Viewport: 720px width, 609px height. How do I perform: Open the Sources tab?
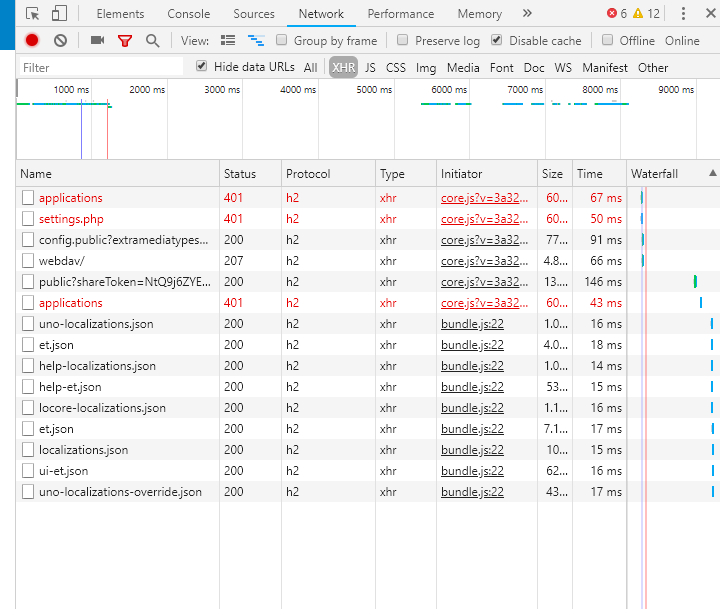pos(254,14)
